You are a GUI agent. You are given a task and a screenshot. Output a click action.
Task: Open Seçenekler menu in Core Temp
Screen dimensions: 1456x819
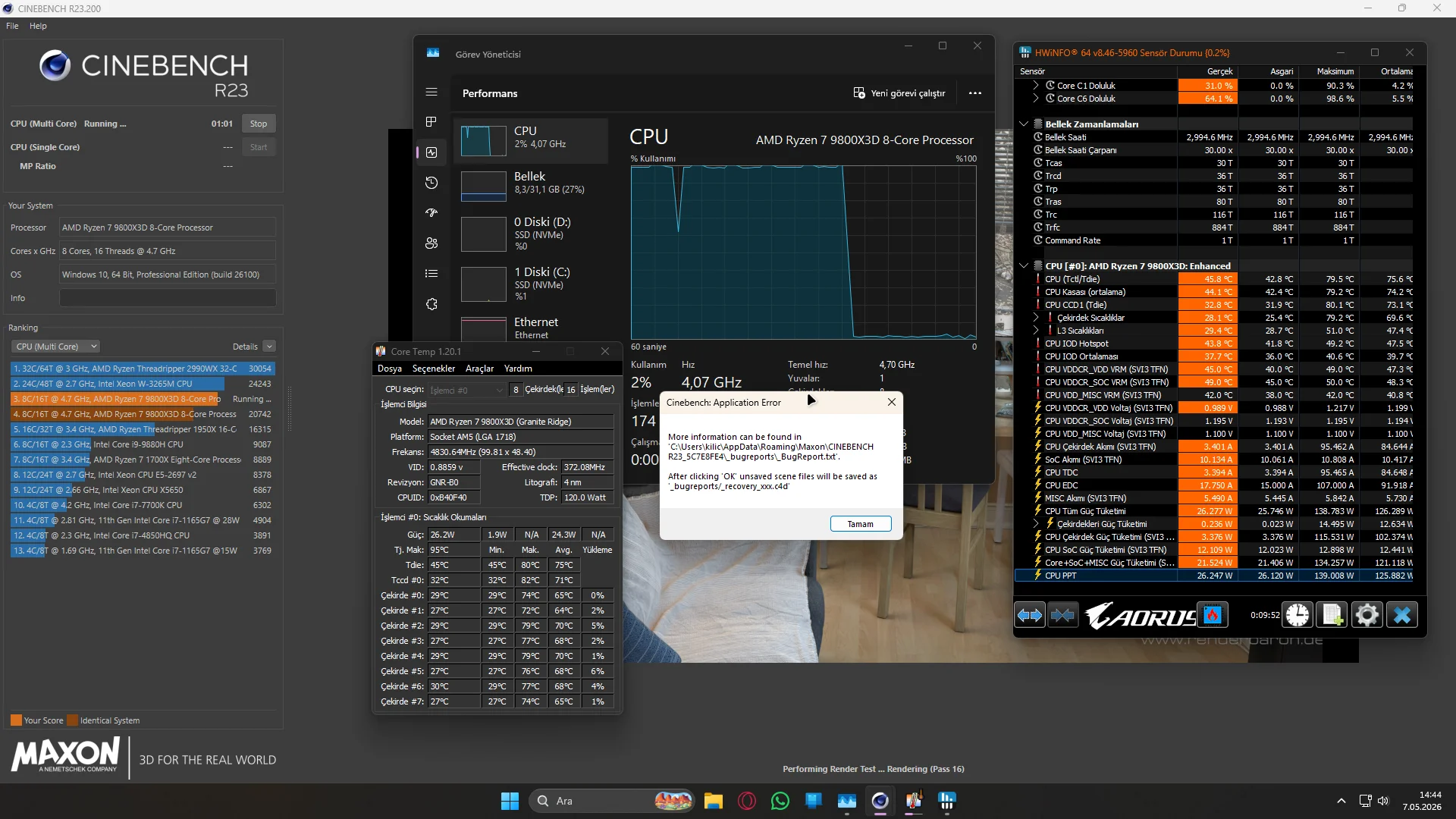434,369
